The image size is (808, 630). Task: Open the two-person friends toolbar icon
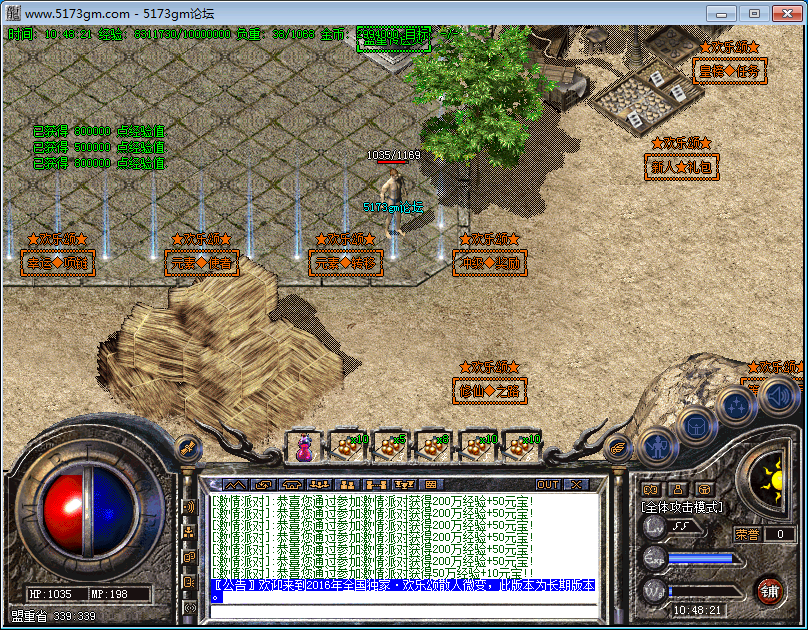pos(347,485)
